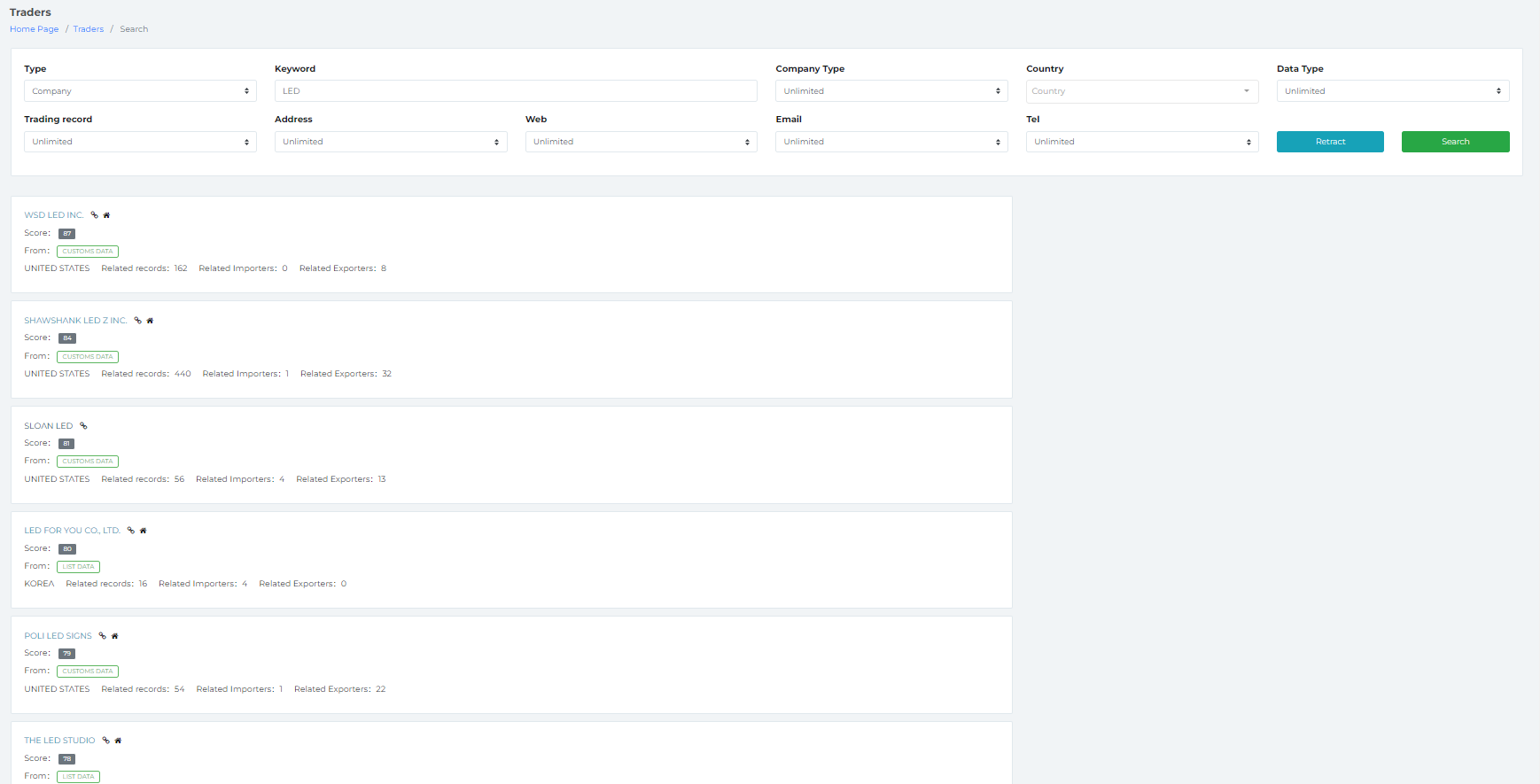Navigate to Traders breadcrumb link
This screenshot has width=1540, height=784.
tap(89, 29)
